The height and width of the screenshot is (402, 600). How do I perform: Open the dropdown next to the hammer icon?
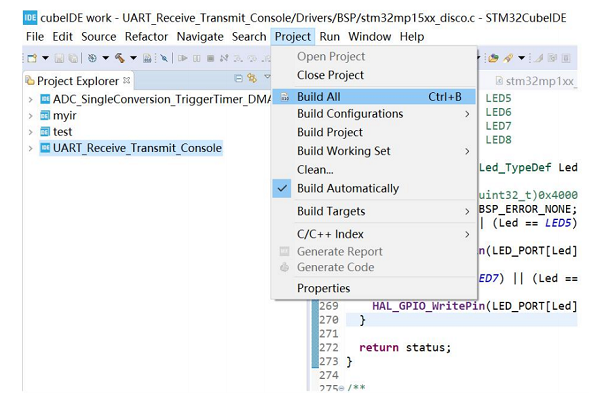pyautogui.click(x=133, y=58)
